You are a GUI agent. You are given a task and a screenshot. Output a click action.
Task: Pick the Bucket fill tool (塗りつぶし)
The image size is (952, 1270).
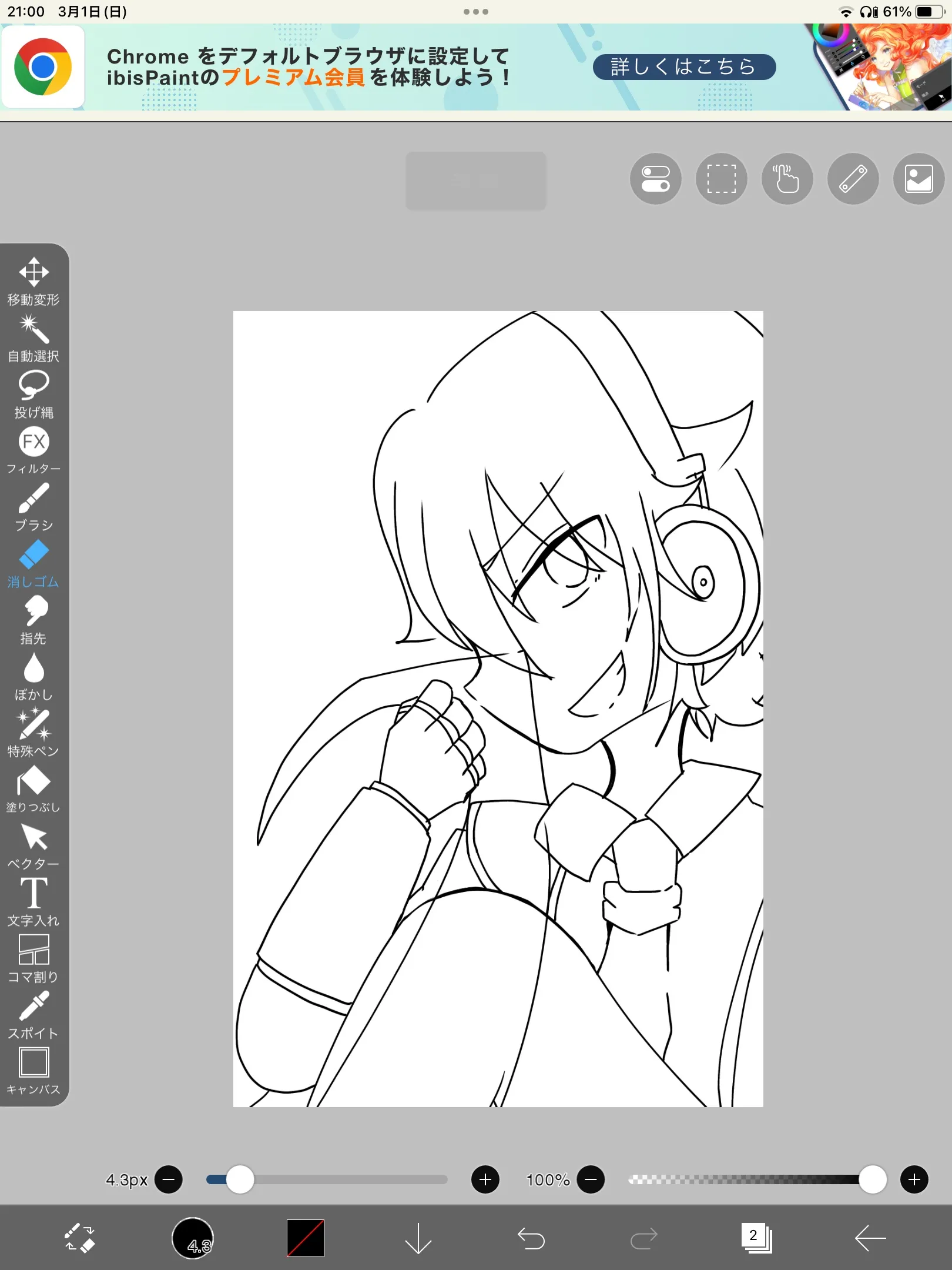(x=33, y=789)
